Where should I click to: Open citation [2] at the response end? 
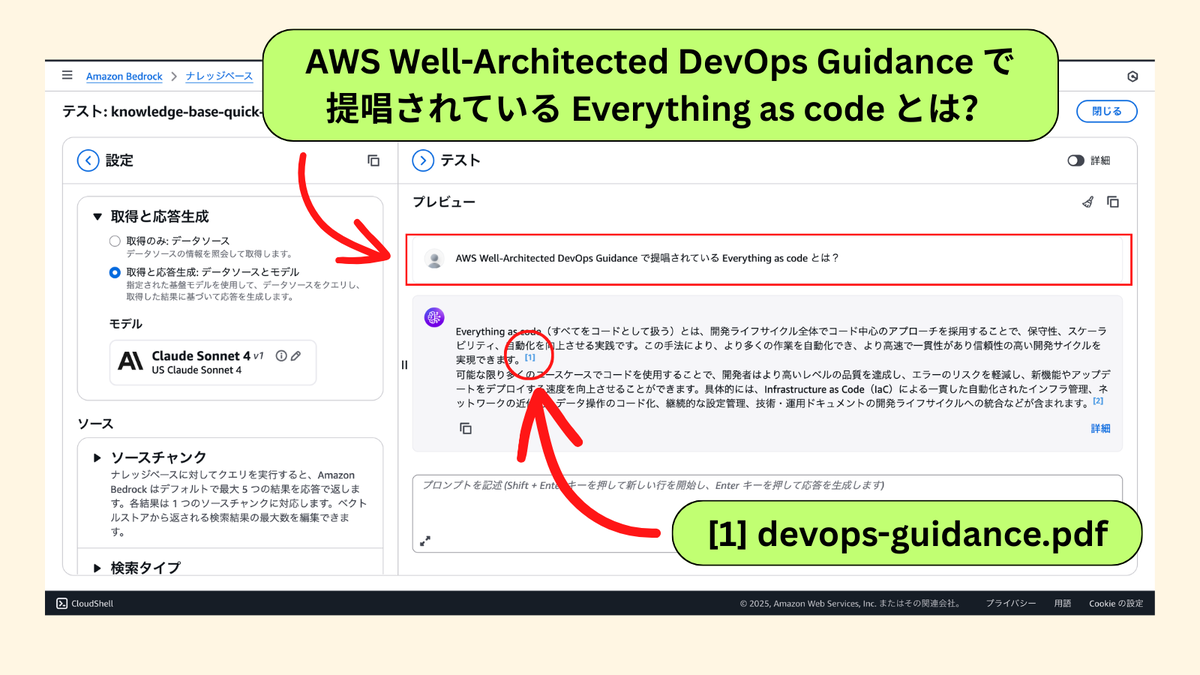[1097, 401]
